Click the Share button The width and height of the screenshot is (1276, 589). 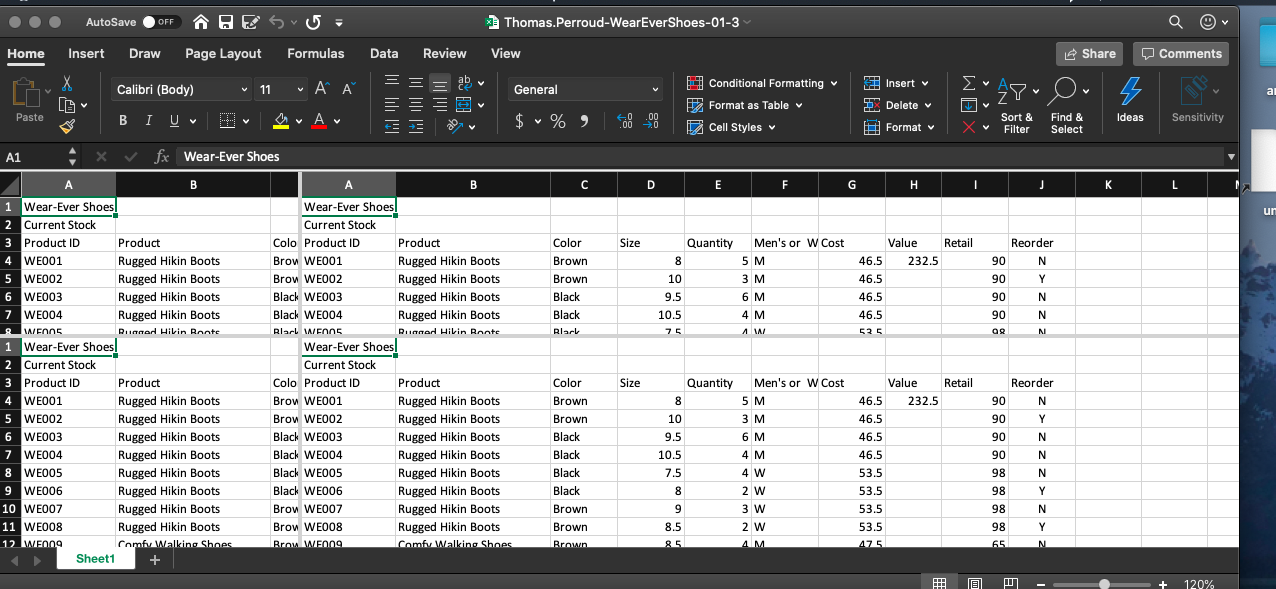pos(1089,54)
